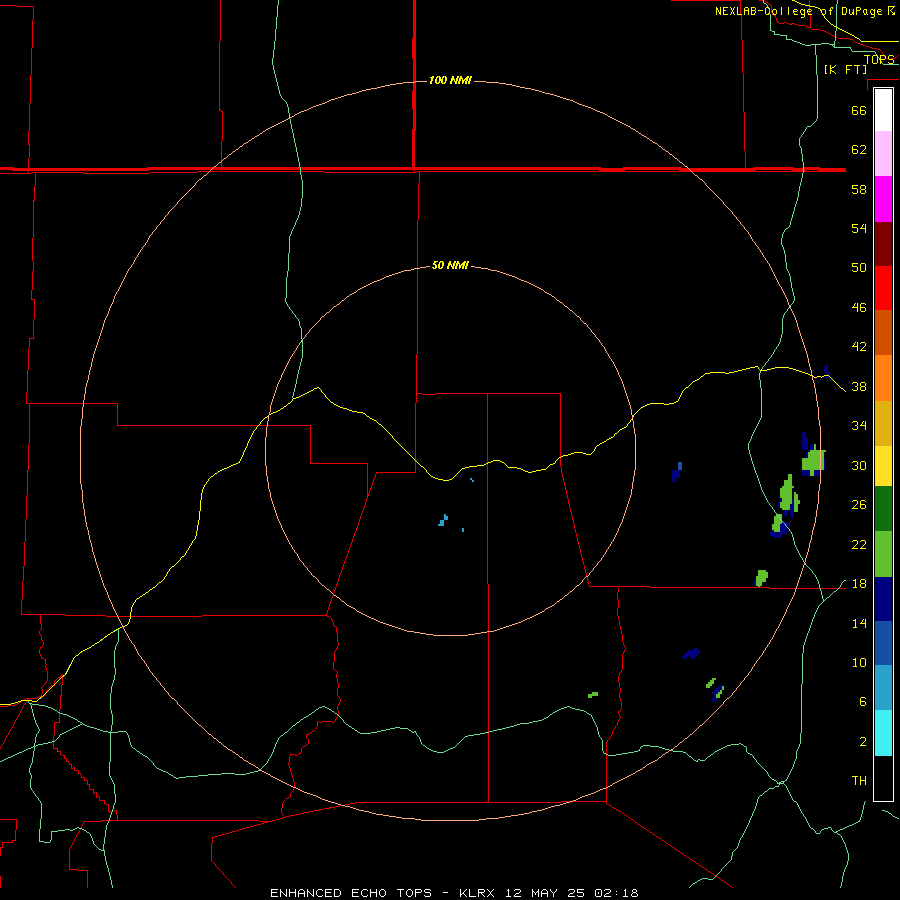Click the legend value "10"
900x900 pixels.
[859, 662]
